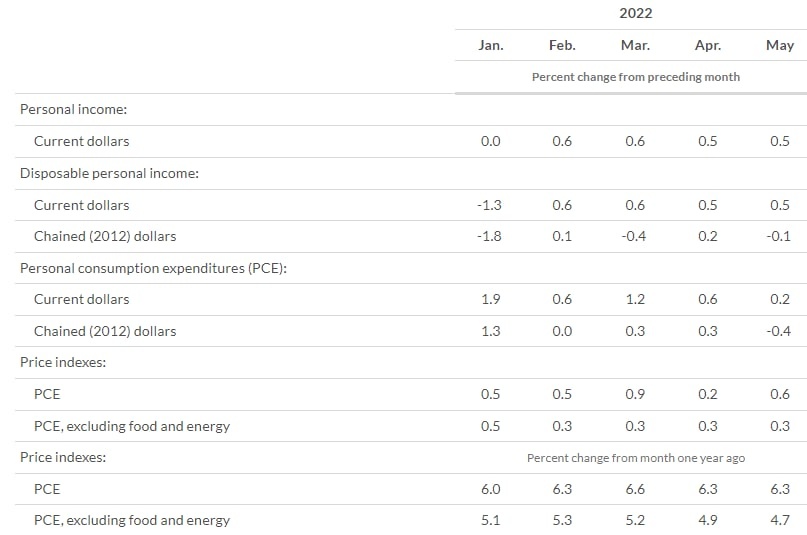Select the 6.0 value under January
Image resolution: width=807 pixels, height=535 pixels.
pos(490,489)
